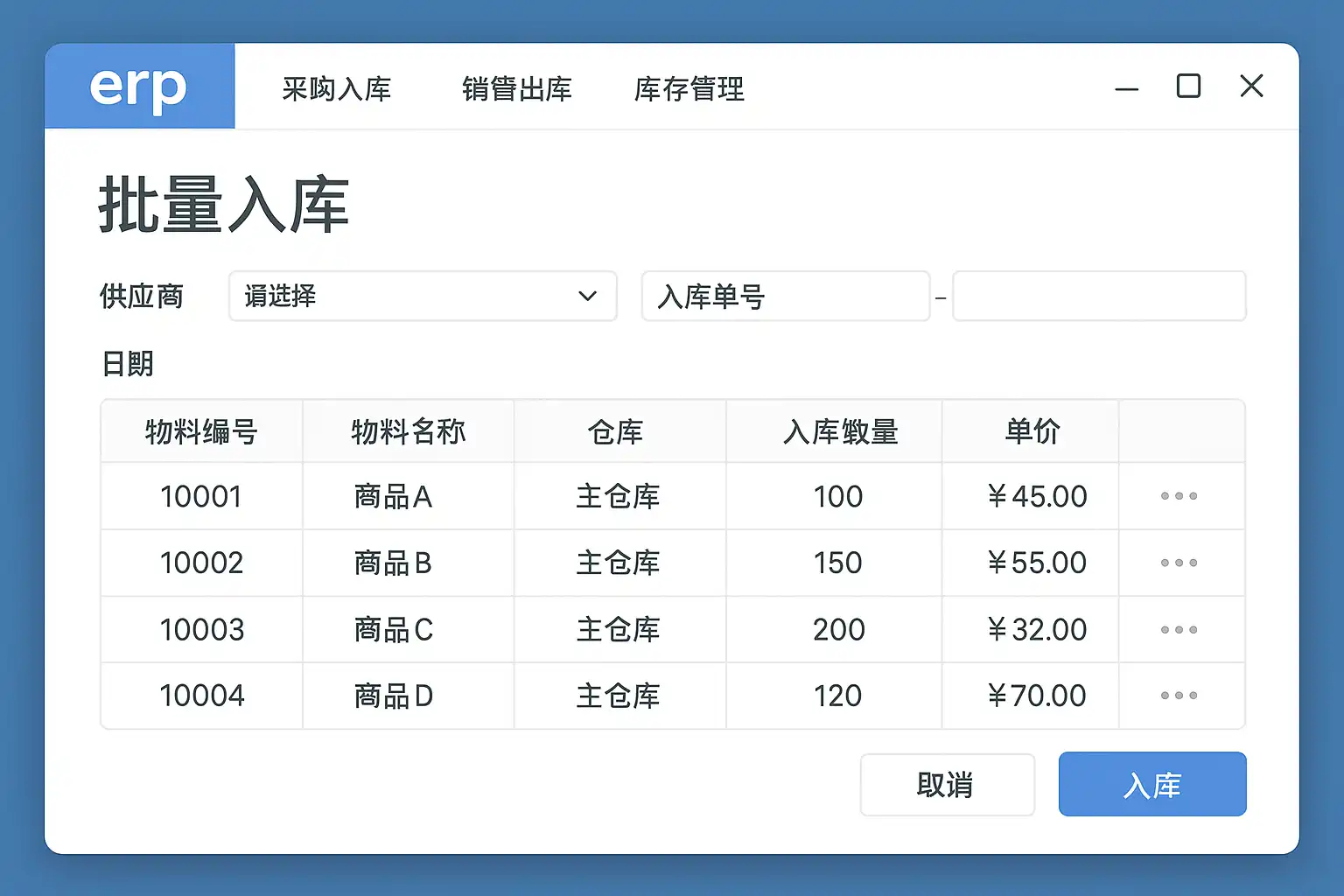
Task: Maximize the erp window
Action: [x=1188, y=87]
